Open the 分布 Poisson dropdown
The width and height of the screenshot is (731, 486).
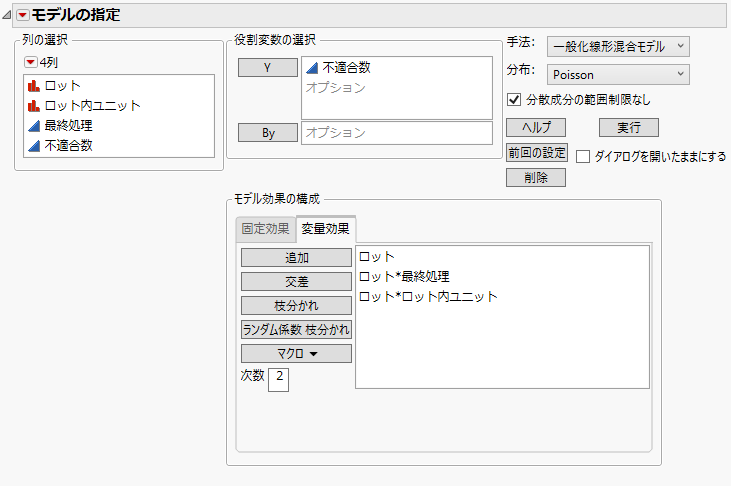(618, 73)
